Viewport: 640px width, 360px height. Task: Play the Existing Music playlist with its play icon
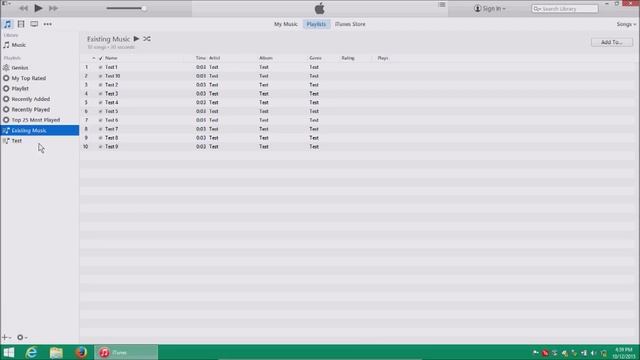[136, 39]
